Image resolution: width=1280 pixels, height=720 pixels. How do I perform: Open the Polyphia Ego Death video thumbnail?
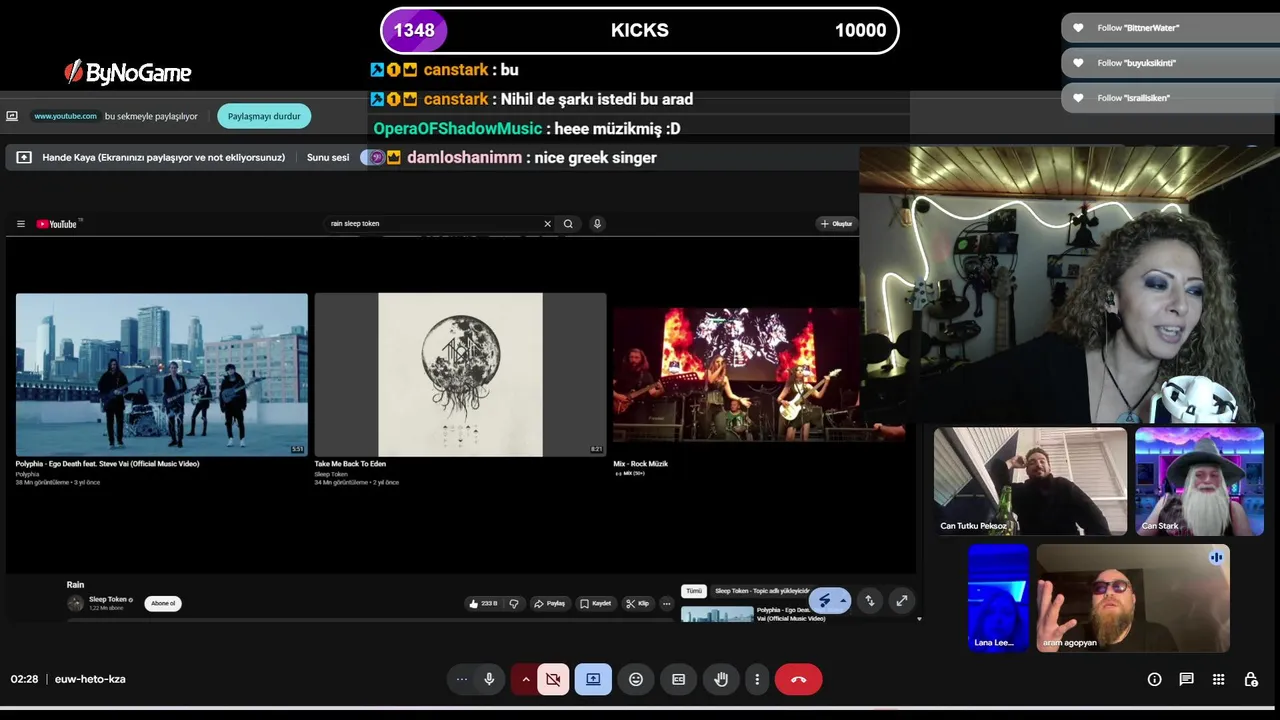tap(161, 374)
